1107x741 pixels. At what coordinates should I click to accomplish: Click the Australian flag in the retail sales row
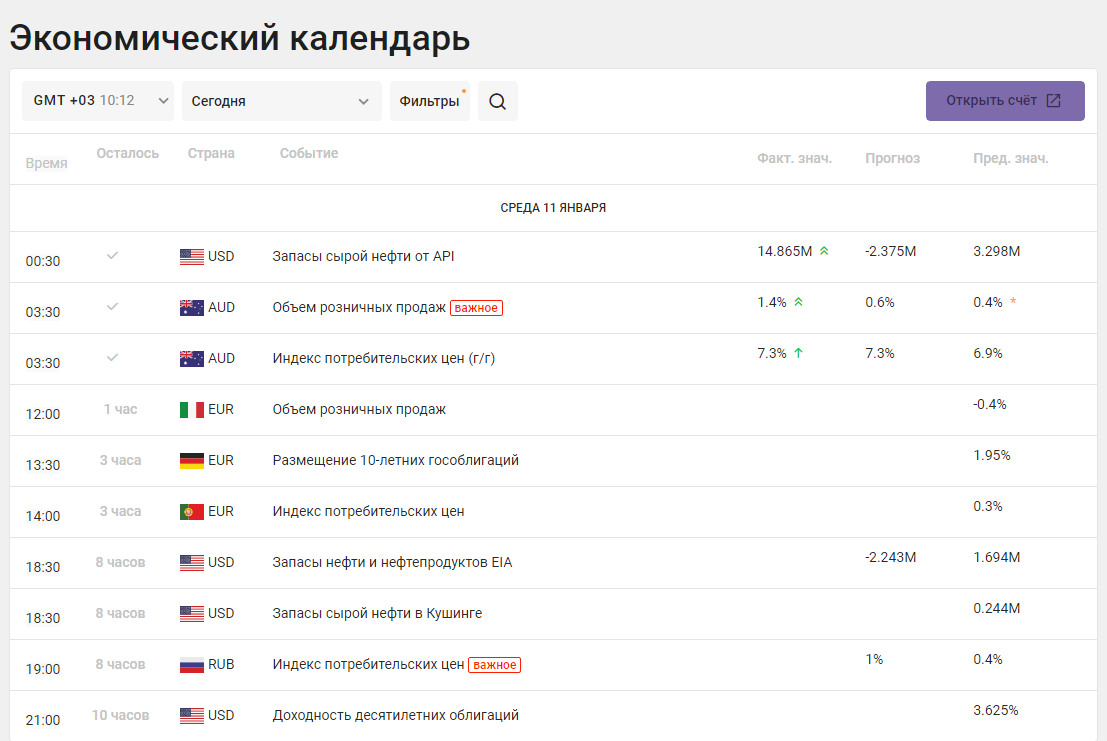[192, 308]
